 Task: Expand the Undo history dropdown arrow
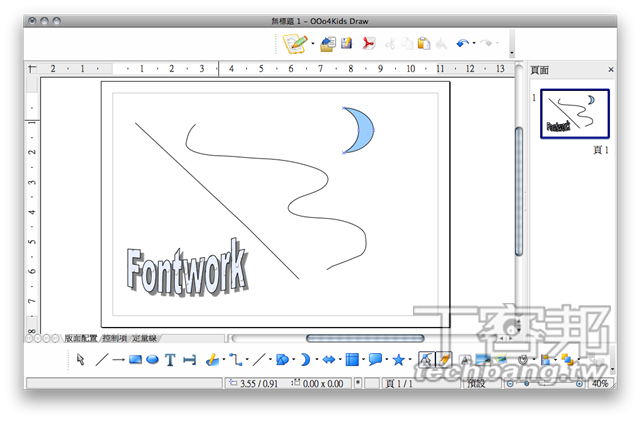[476, 44]
